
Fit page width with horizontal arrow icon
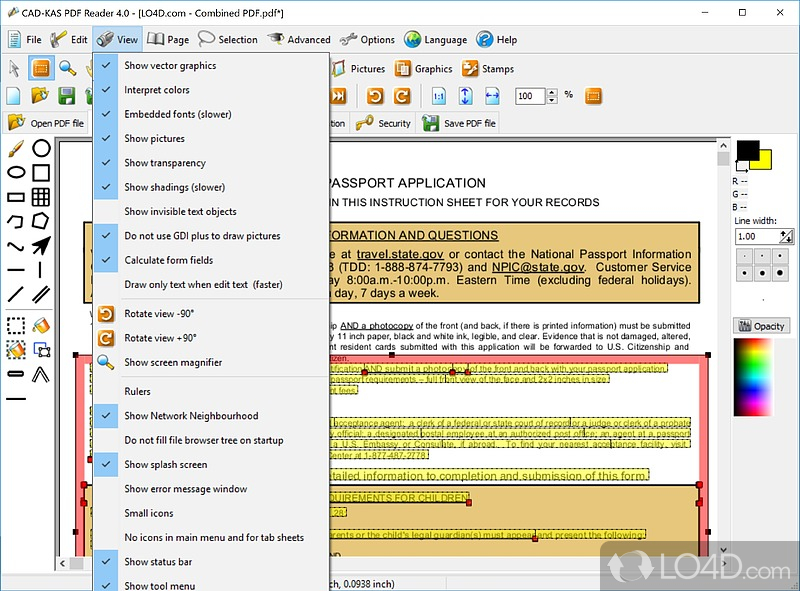[x=492, y=96]
